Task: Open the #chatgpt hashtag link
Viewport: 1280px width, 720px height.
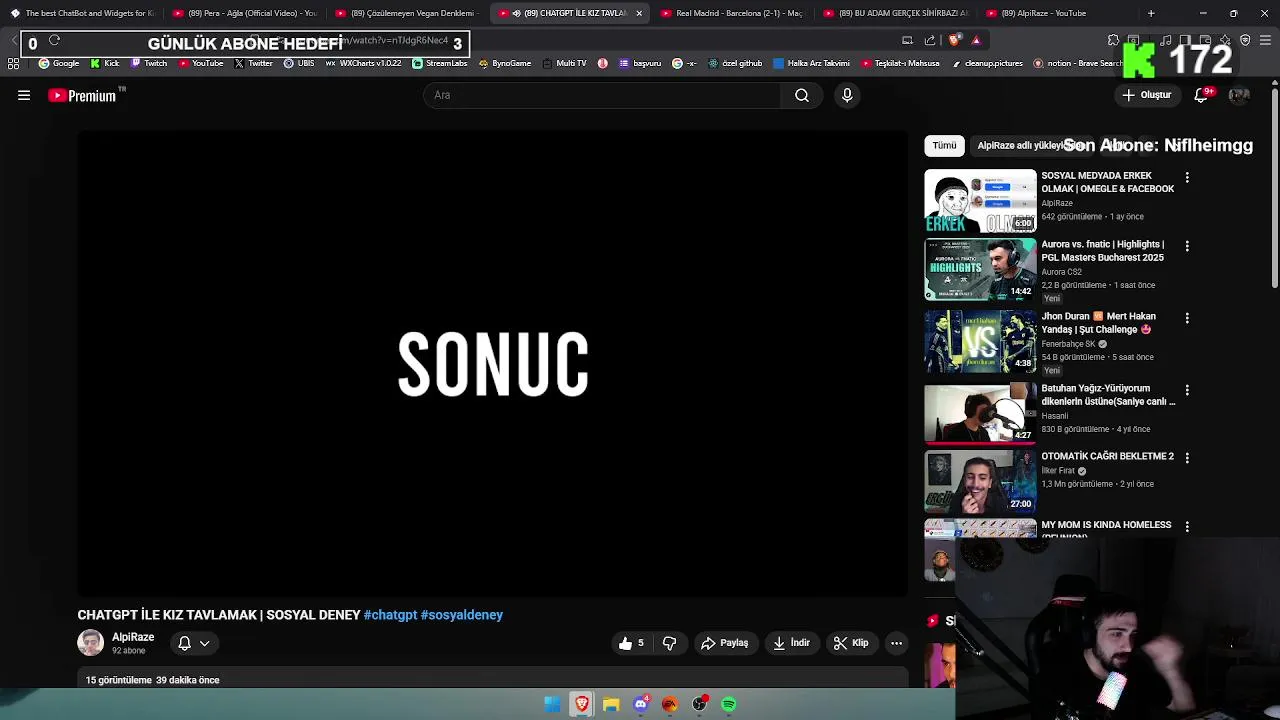Action: click(x=390, y=615)
